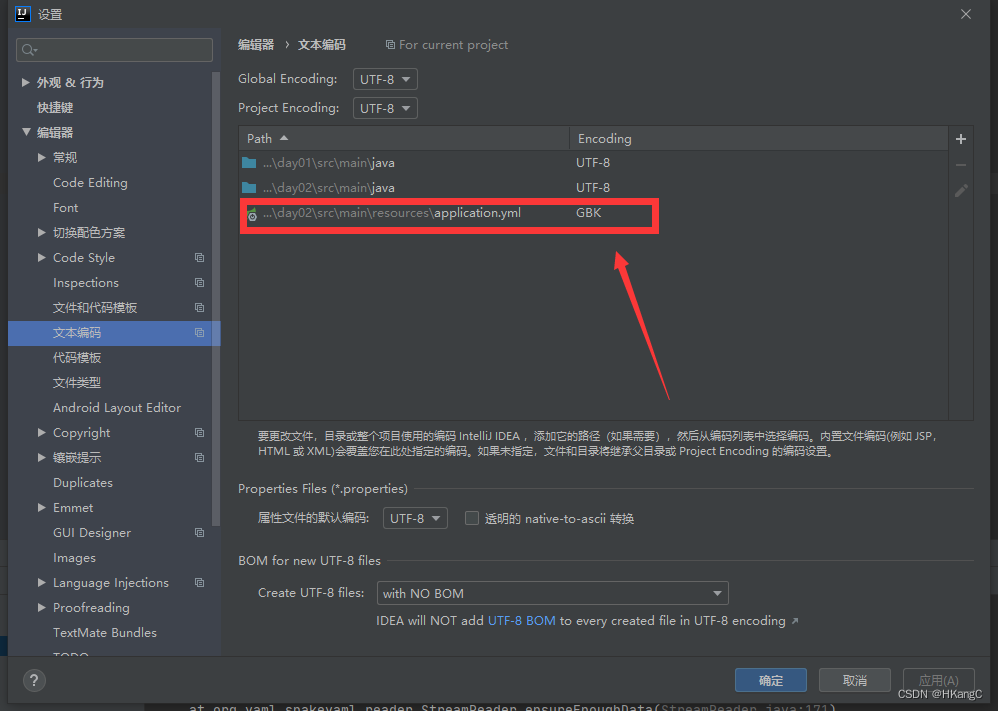The width and height of the screenshot is (998, 711).
Task: Edit selected encoding with pencil icon
Action: click(961, 190)
